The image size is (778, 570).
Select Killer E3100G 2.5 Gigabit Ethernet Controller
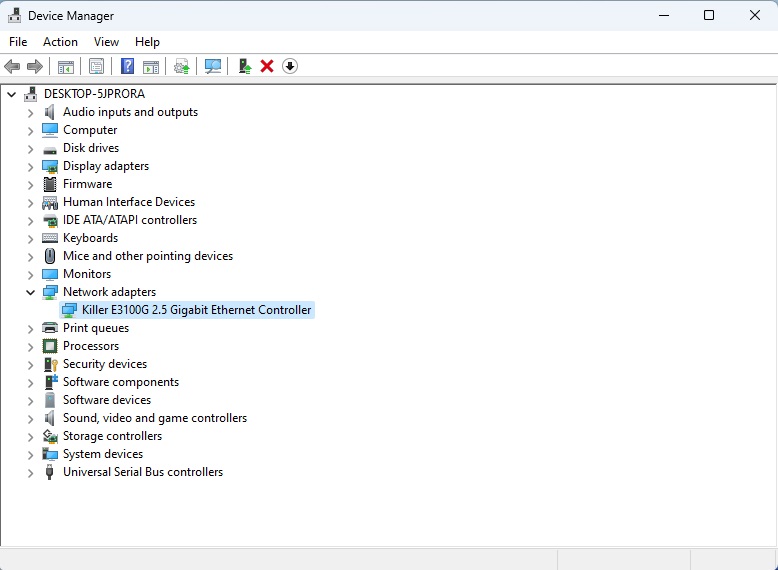coord(196,310)
